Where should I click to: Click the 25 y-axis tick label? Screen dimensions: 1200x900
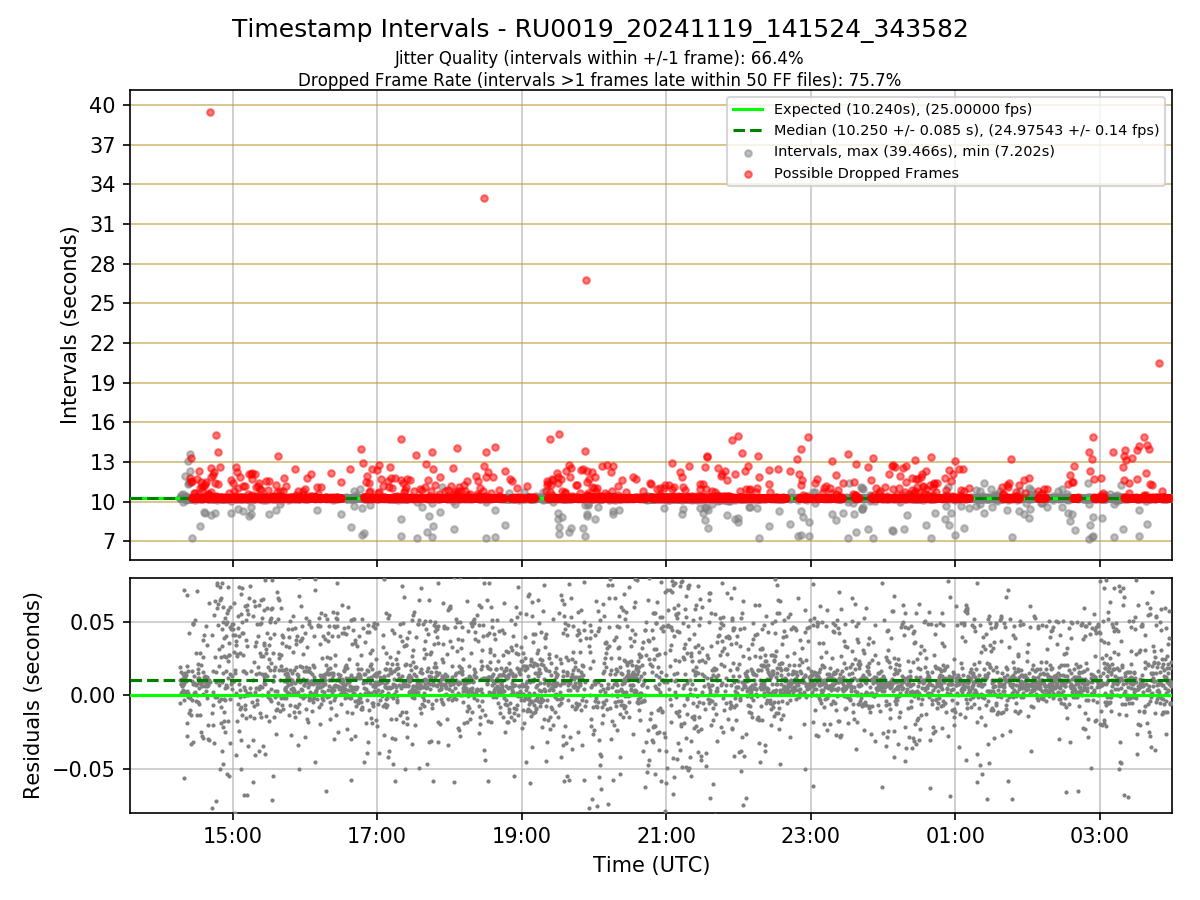click(105, 303)
